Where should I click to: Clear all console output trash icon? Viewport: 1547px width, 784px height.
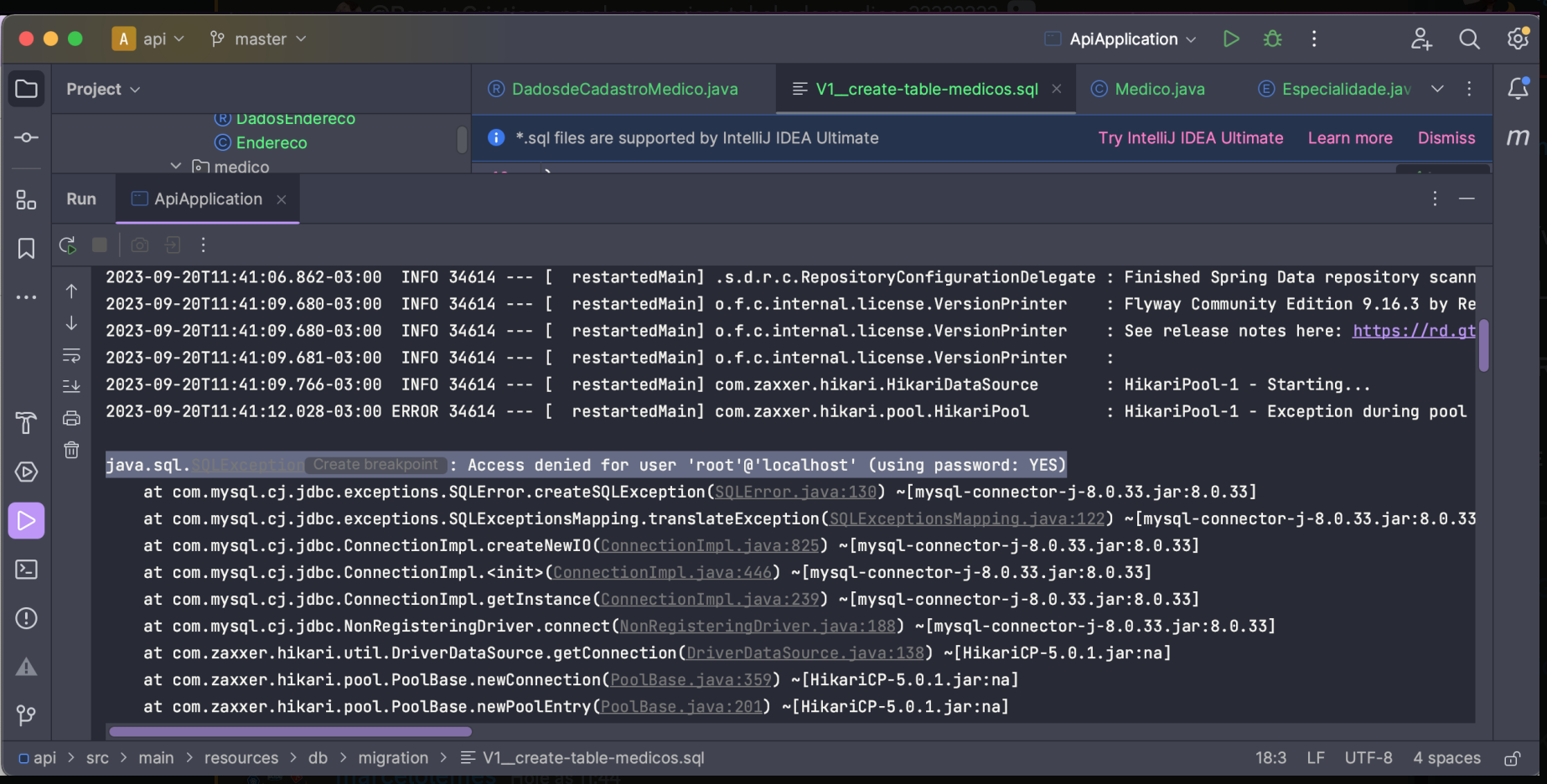click(71, 450)
